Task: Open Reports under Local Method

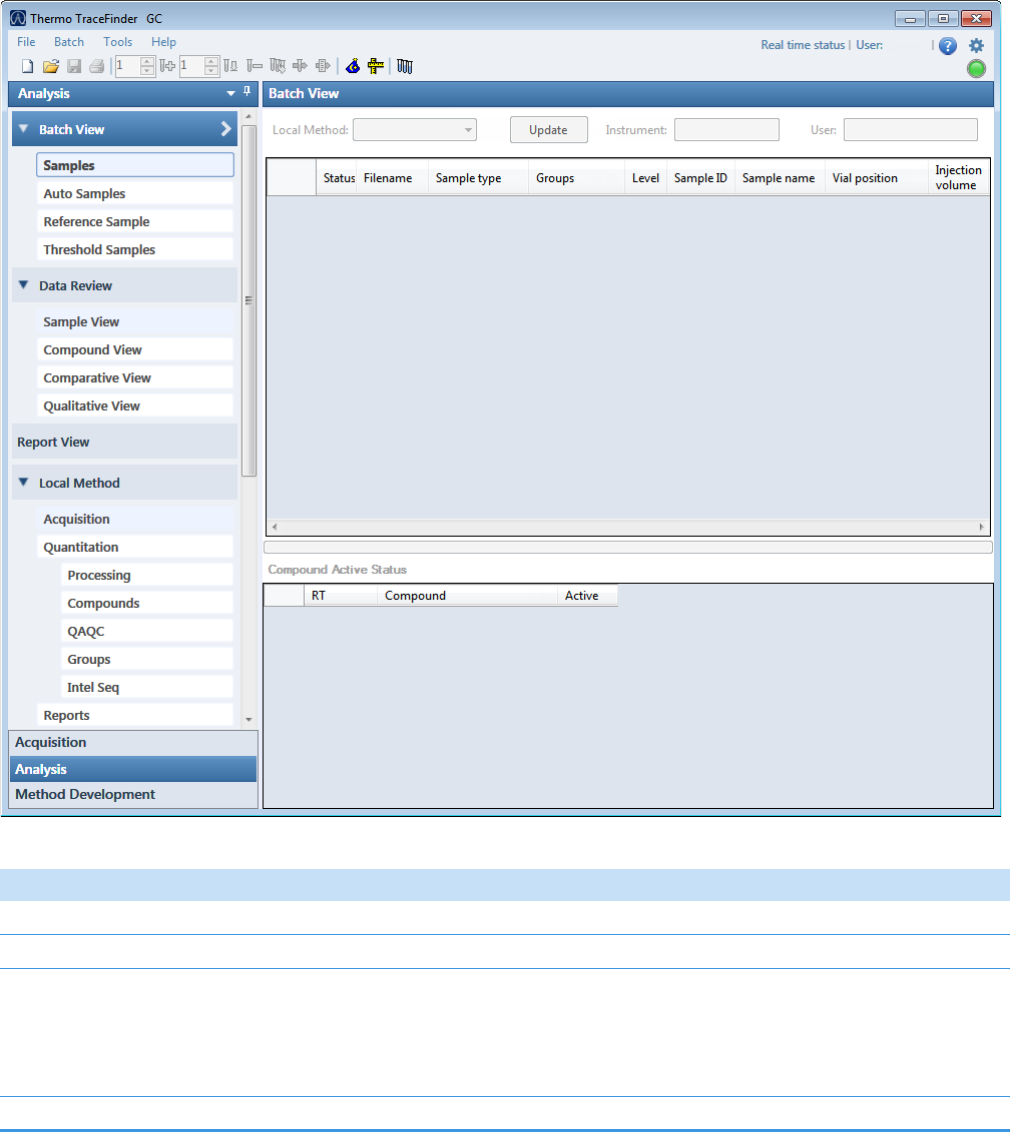Action: [x=135, y=715]
